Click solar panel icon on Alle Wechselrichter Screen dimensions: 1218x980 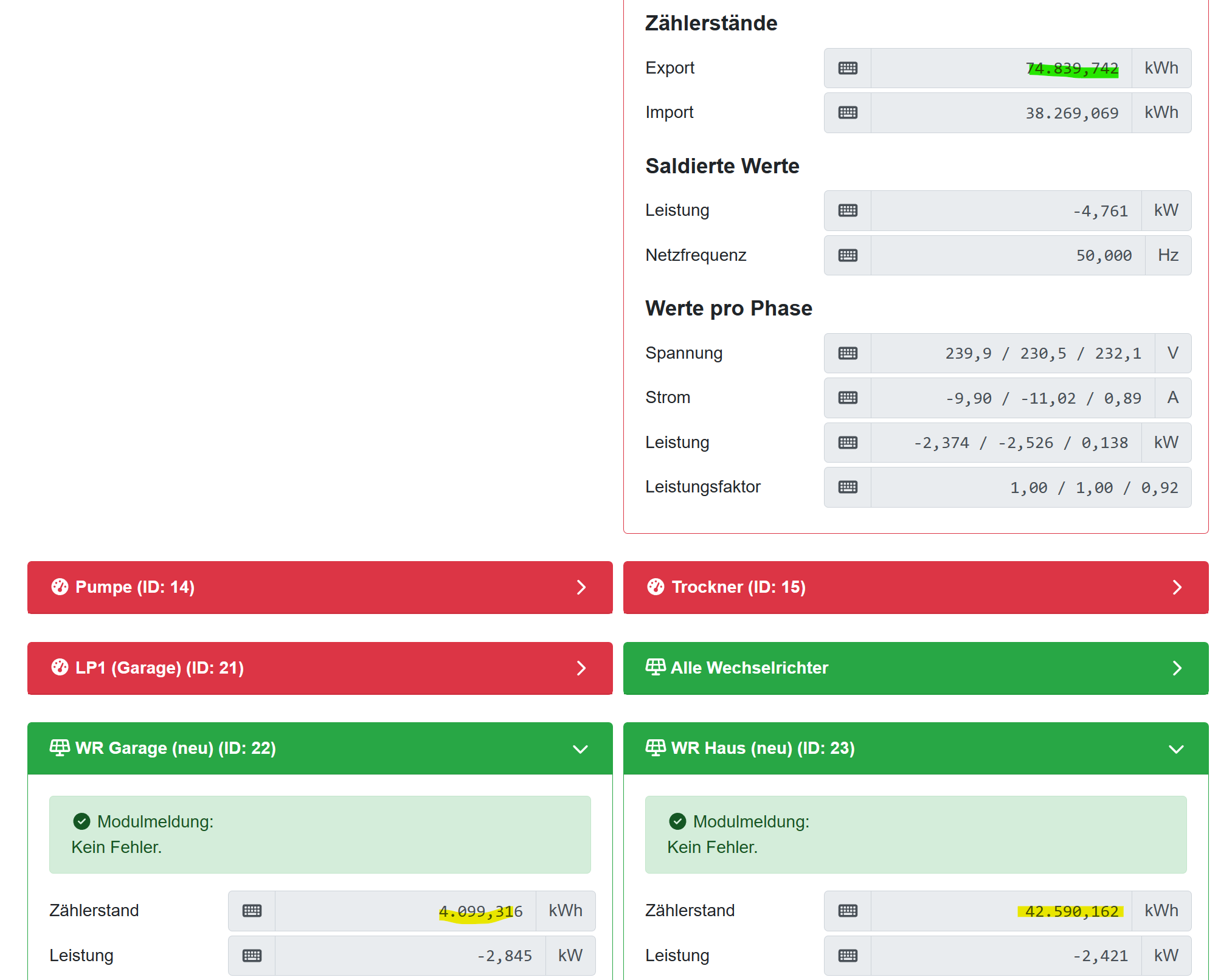[x=656, y=667]
